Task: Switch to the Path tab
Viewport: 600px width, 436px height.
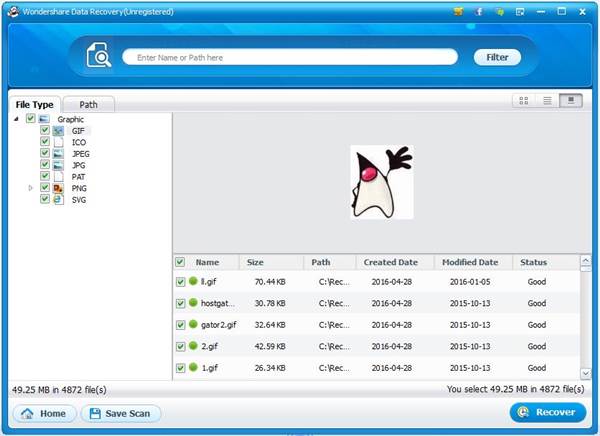Action: 88,105
